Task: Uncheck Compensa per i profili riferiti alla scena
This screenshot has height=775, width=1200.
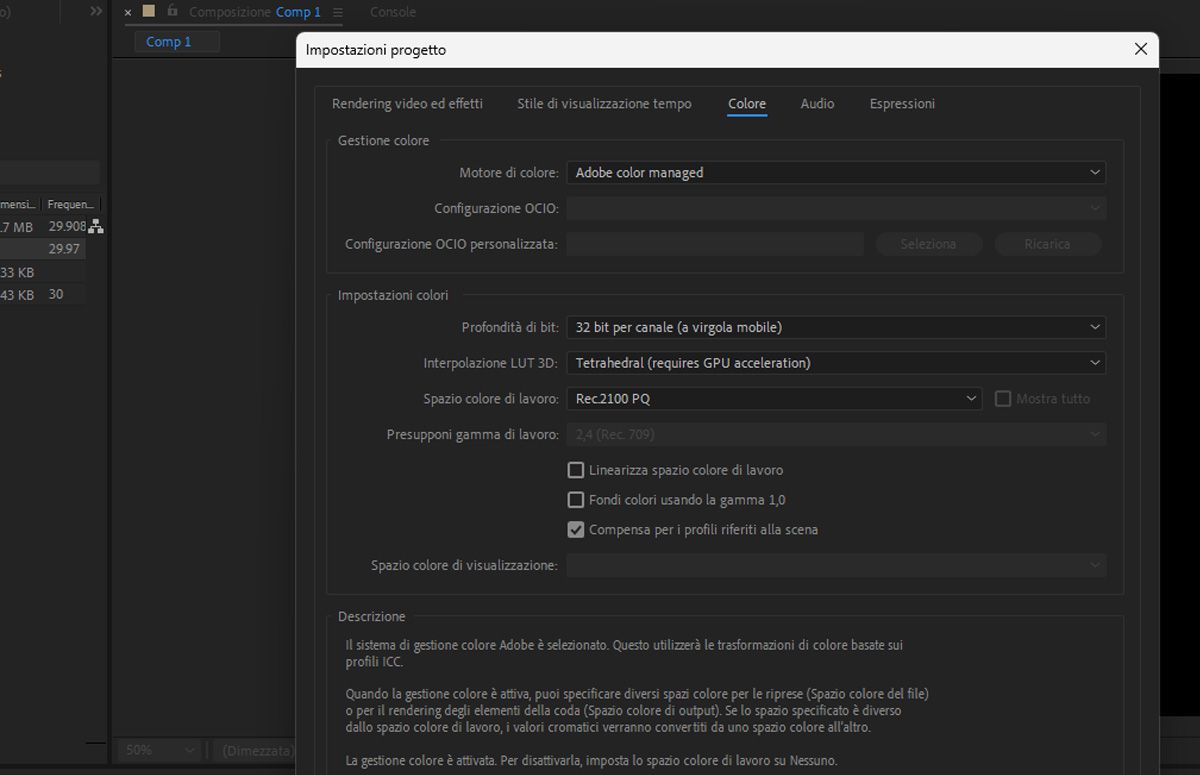Action: 576,530
